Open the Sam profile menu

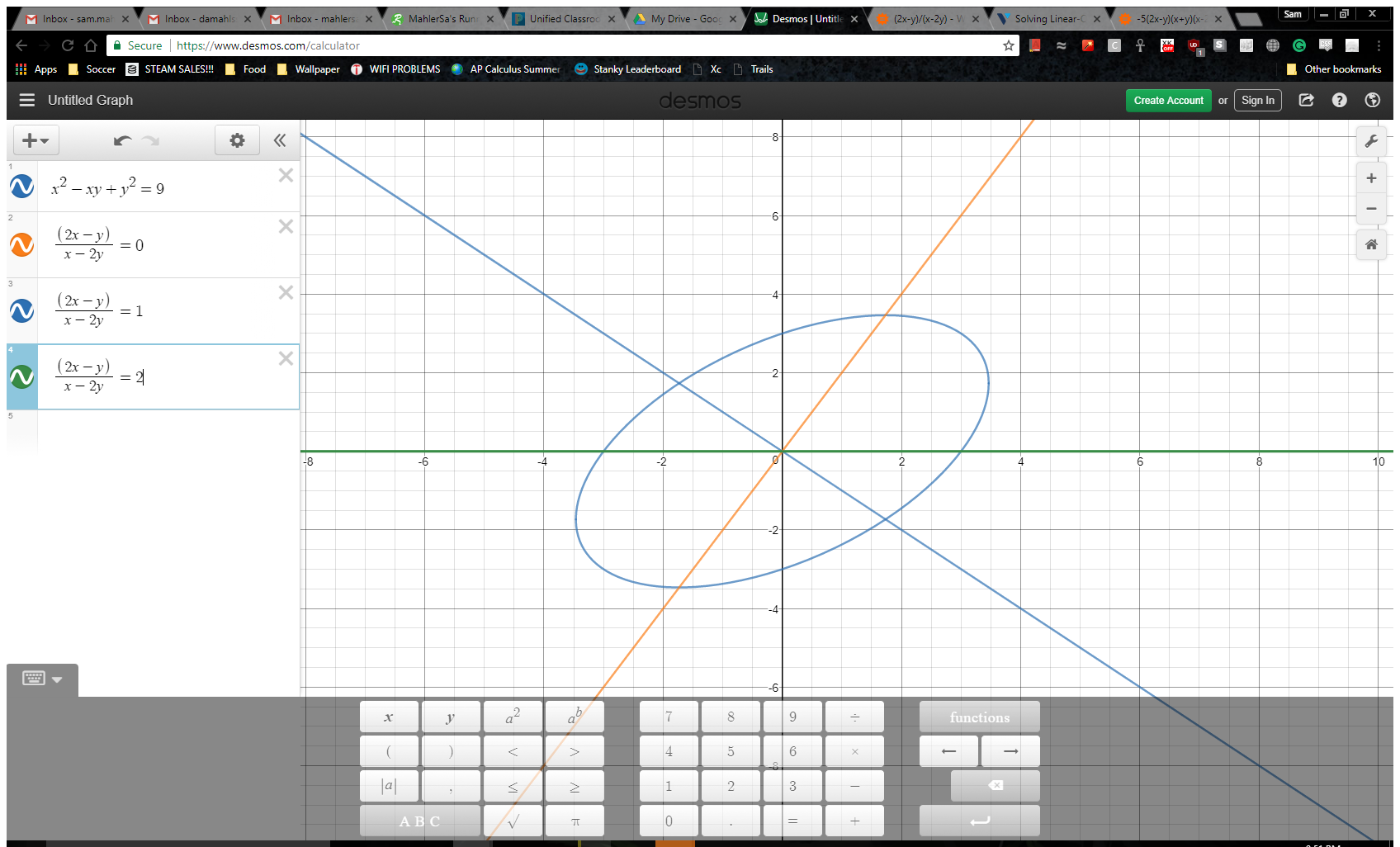1293,14
